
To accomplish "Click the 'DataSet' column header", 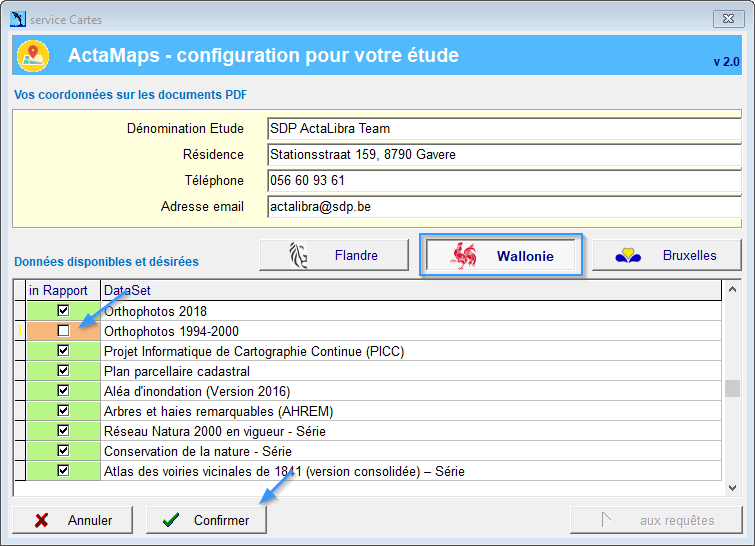I will [411, 290].
